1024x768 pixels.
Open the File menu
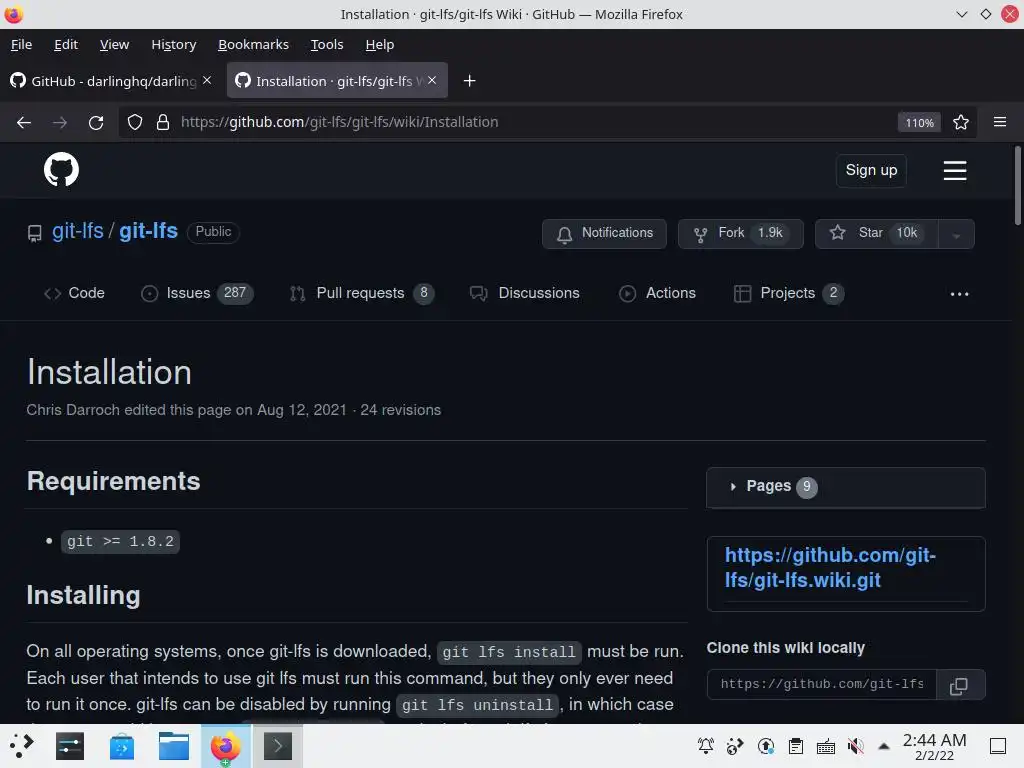[x=22, y=44]
